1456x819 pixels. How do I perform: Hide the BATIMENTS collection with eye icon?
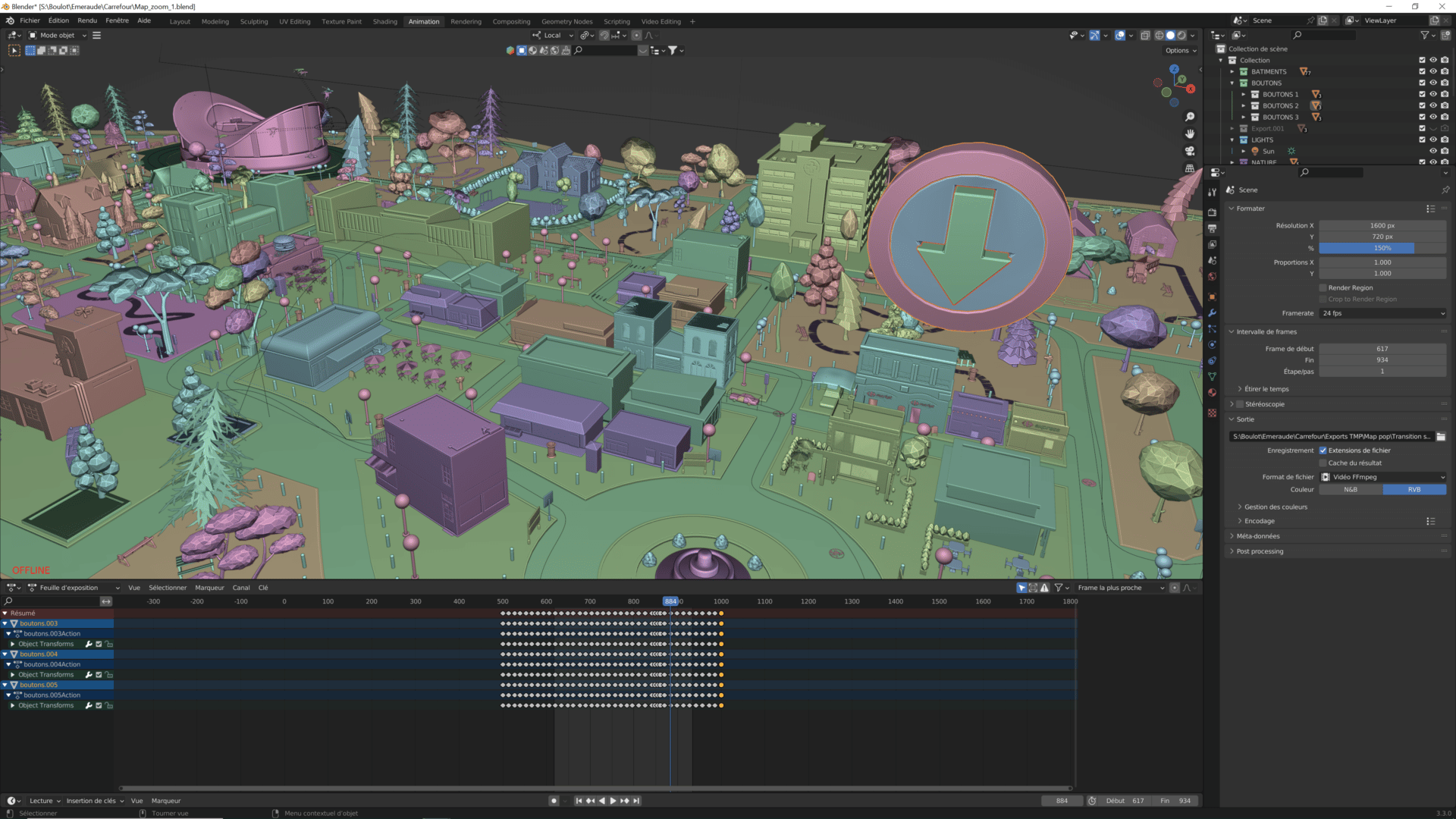click(x=1433, y=71)
